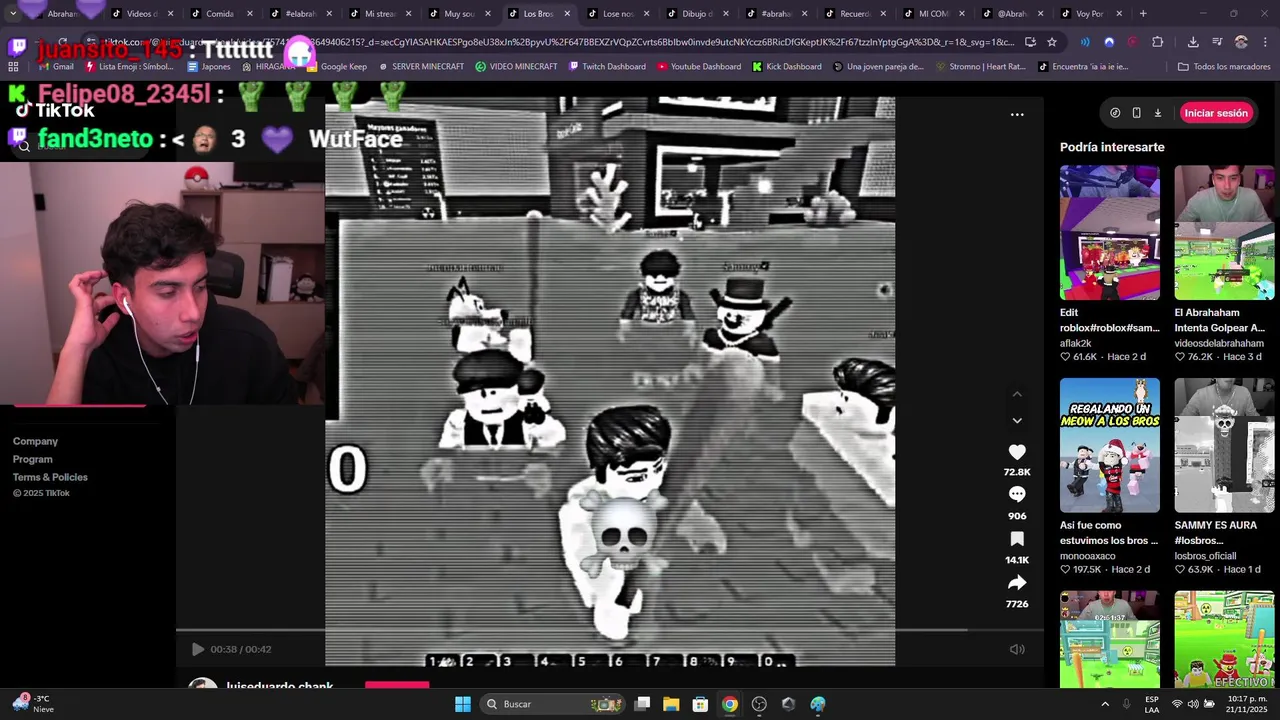Open the Chrome three-dot menu

(1265, 42)
